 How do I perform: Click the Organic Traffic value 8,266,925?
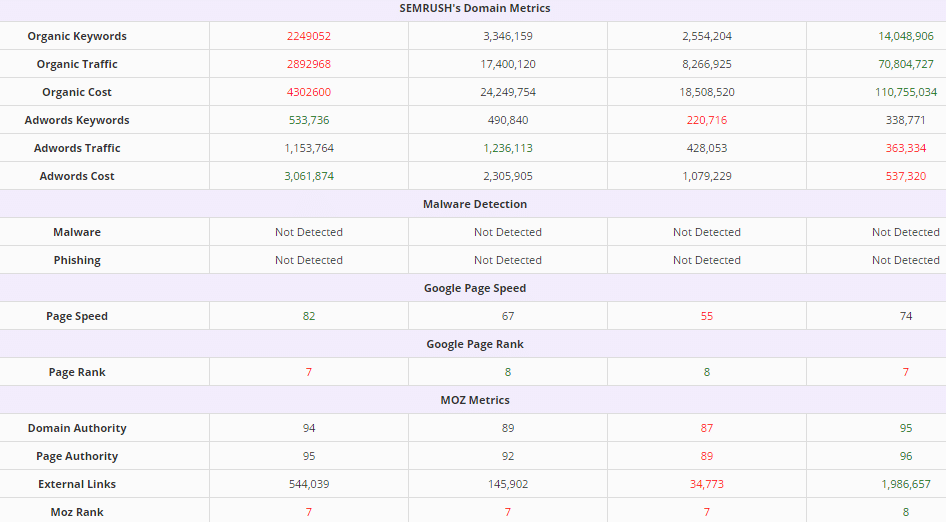(707, 64)
